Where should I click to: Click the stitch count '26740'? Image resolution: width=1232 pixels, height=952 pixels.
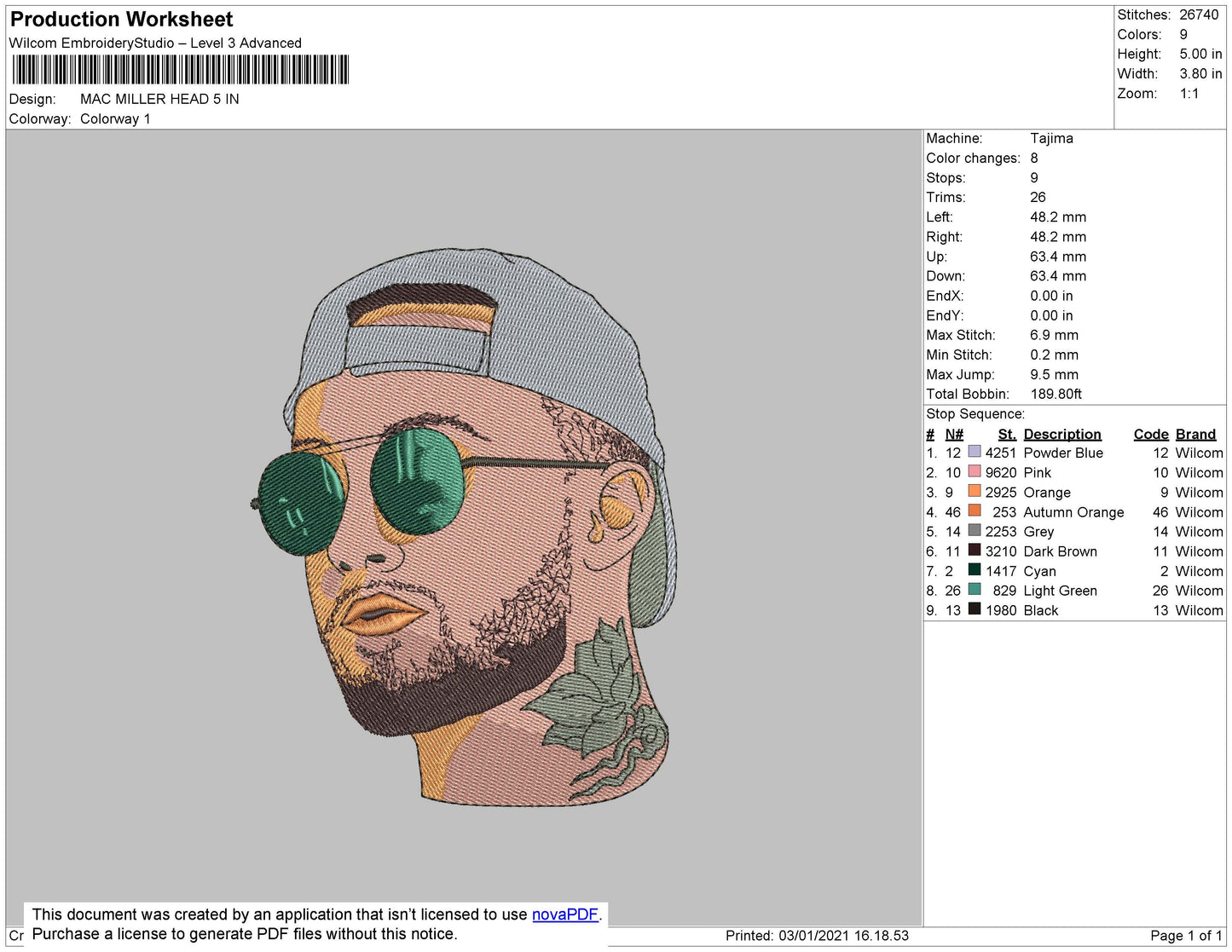(1199, 14)
